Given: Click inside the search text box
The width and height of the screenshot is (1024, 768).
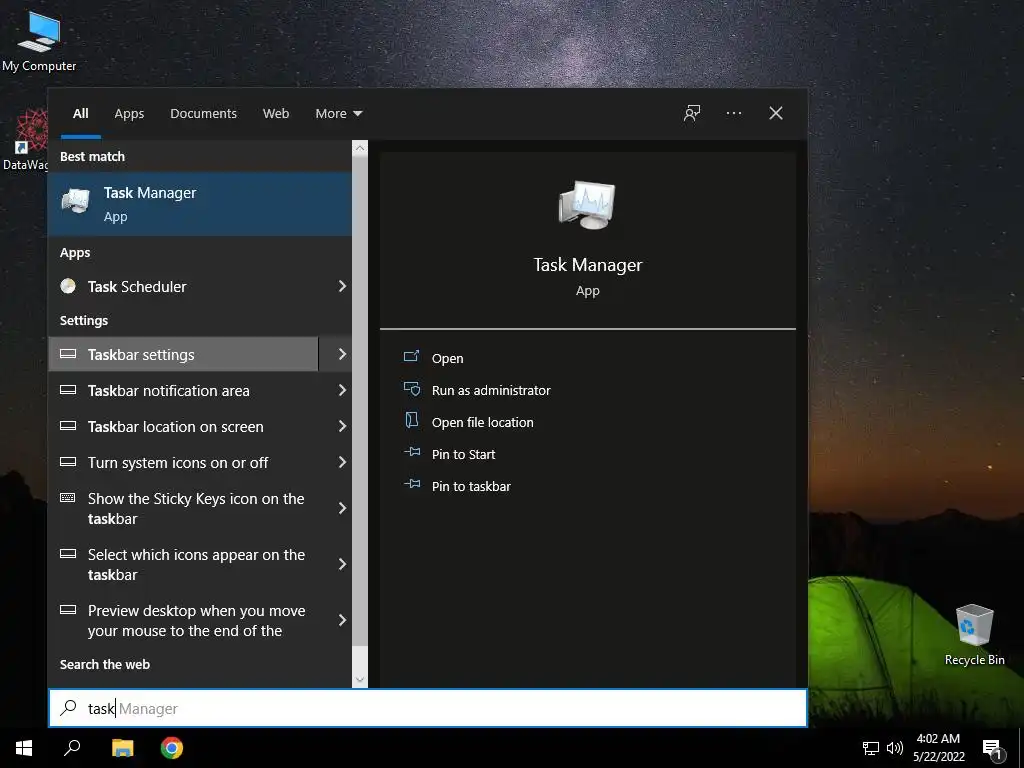Looking at the screenshot, I should [x=428, y=708].
